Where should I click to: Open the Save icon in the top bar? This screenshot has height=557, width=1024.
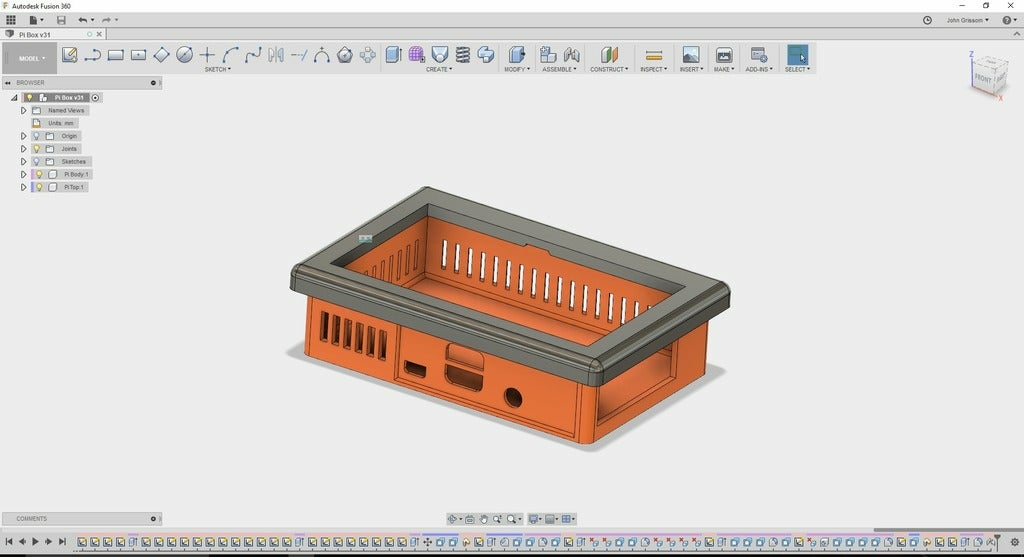(x=61, y=20)
